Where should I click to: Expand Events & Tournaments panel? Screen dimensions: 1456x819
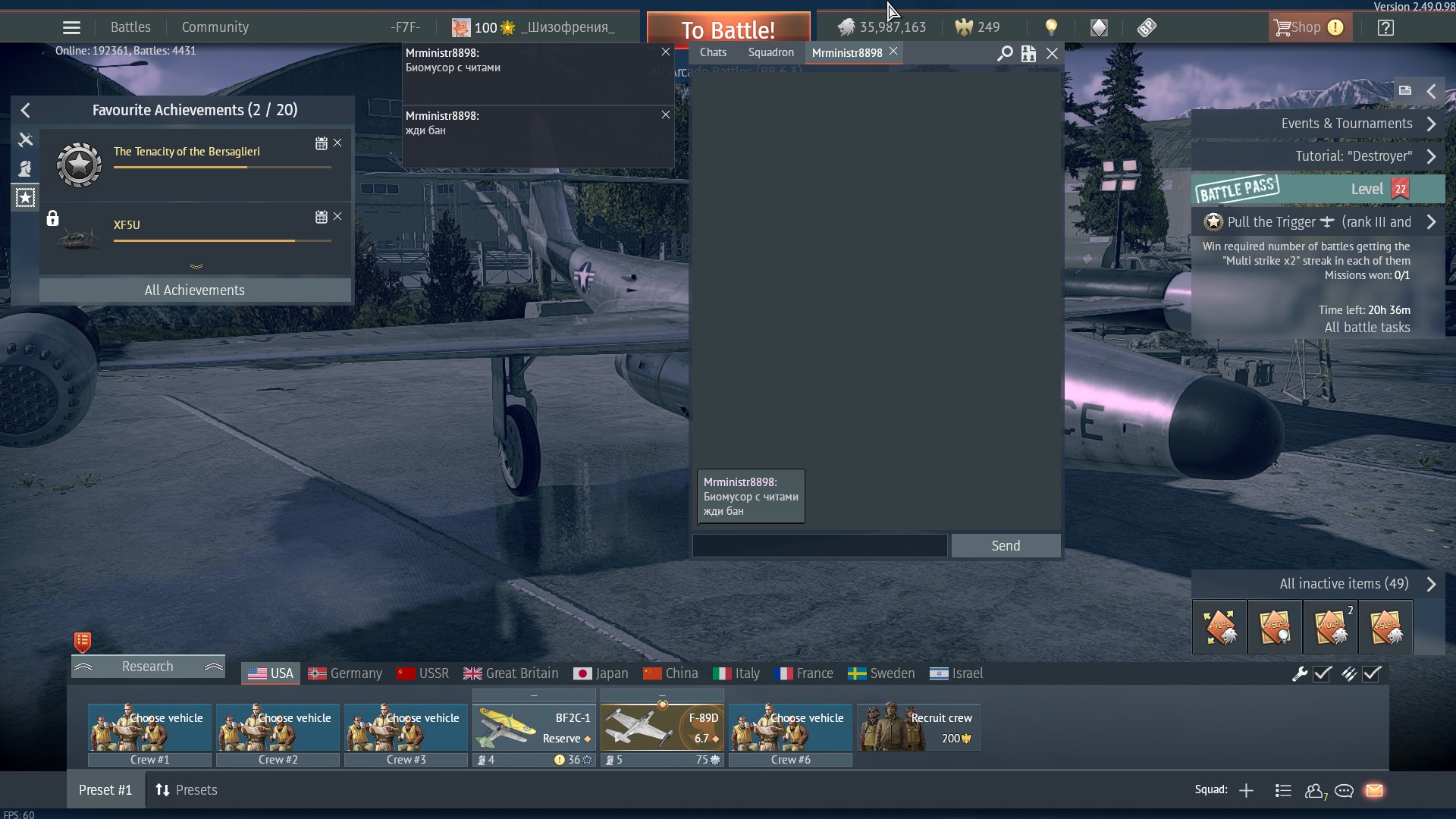click(x=1431, y=124)
